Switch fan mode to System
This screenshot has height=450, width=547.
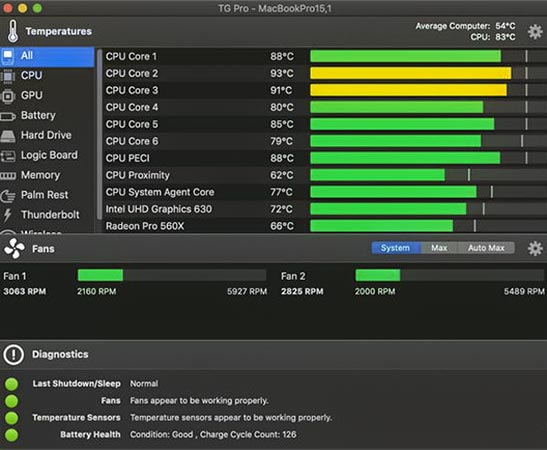pos(396,248)
